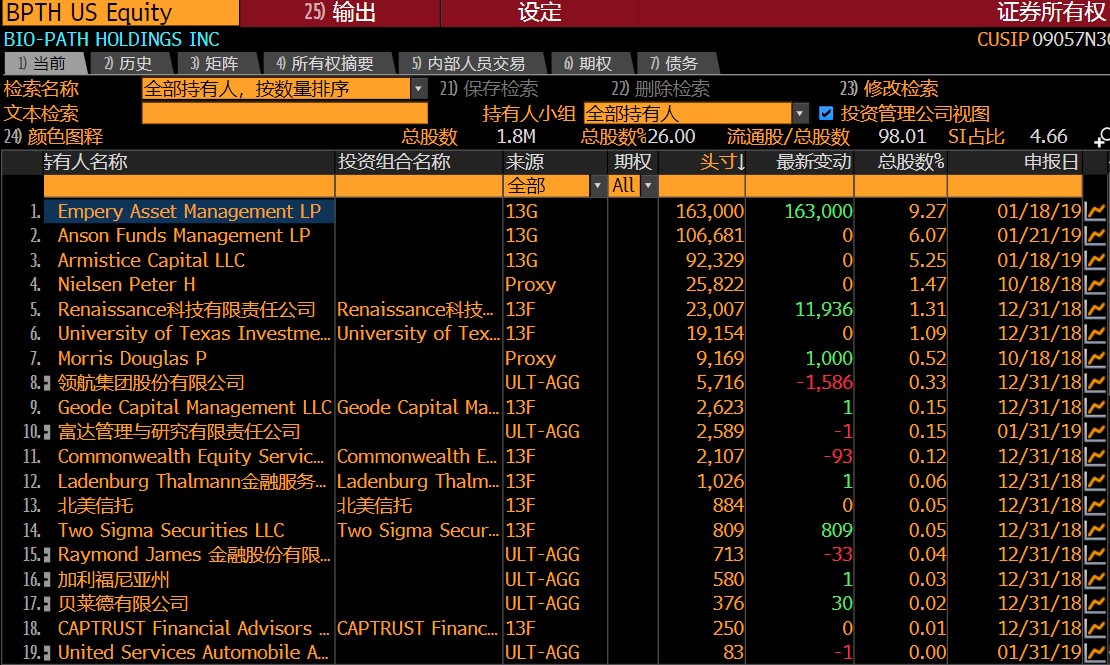
Task: Select Armistice Capital LLC holder
Action: [151, 260]
